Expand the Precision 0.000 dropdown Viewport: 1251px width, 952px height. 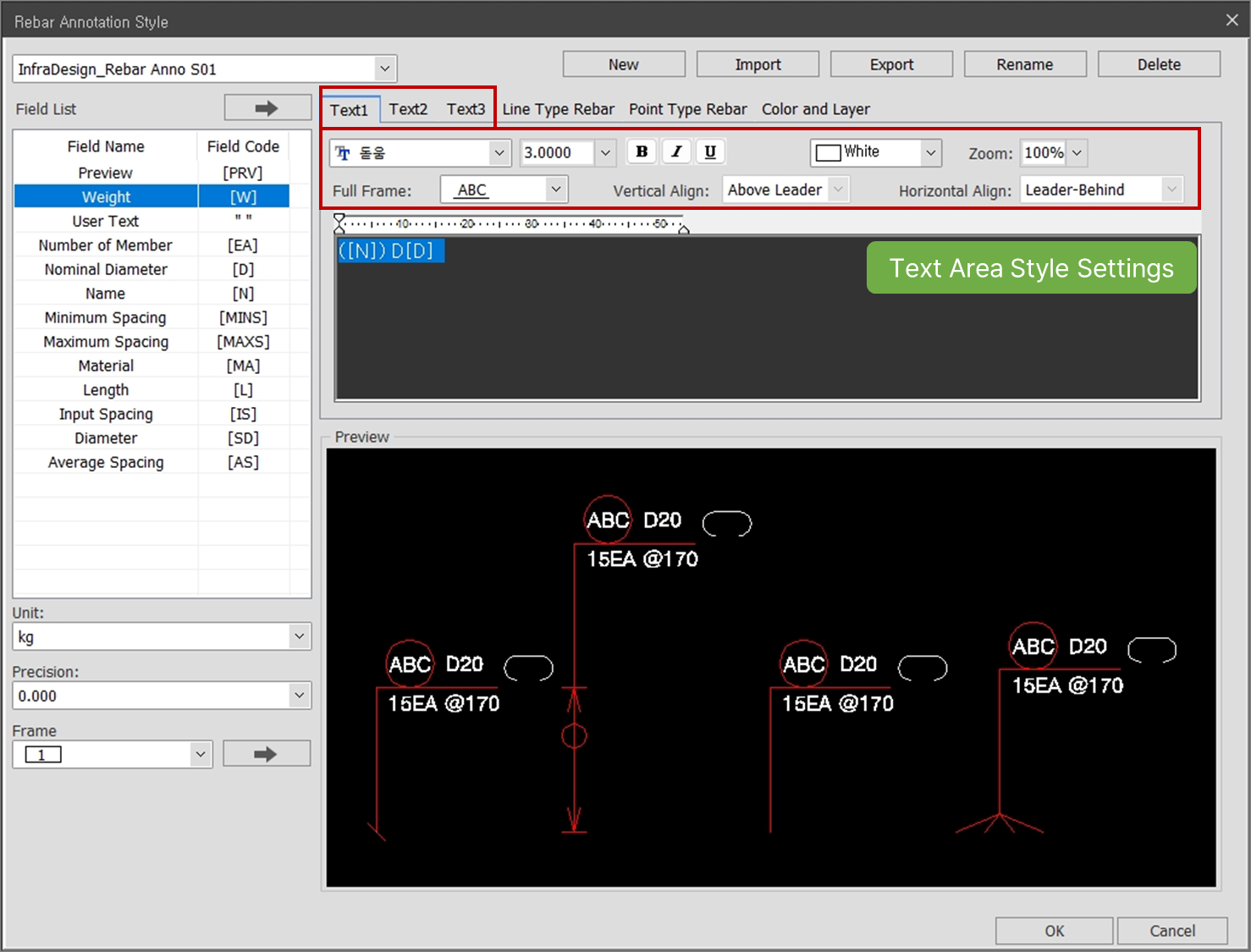click(299, 696)
